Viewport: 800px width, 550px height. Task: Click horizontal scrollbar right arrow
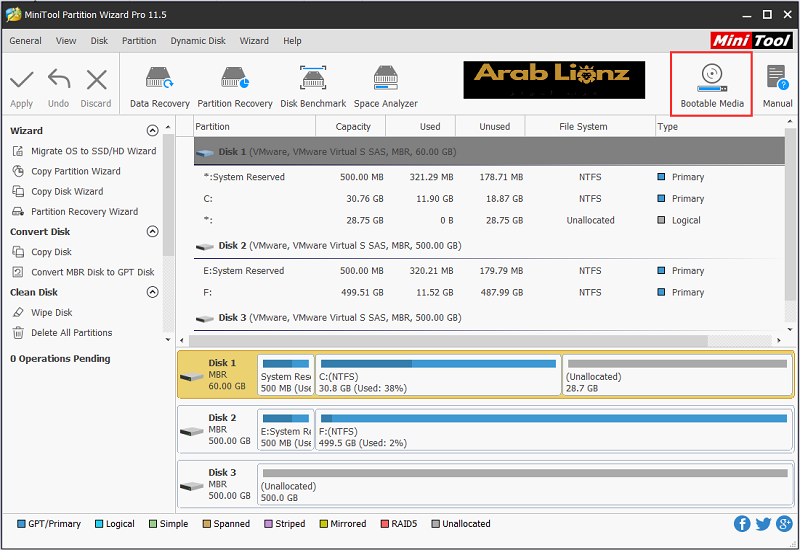[779, 340]
